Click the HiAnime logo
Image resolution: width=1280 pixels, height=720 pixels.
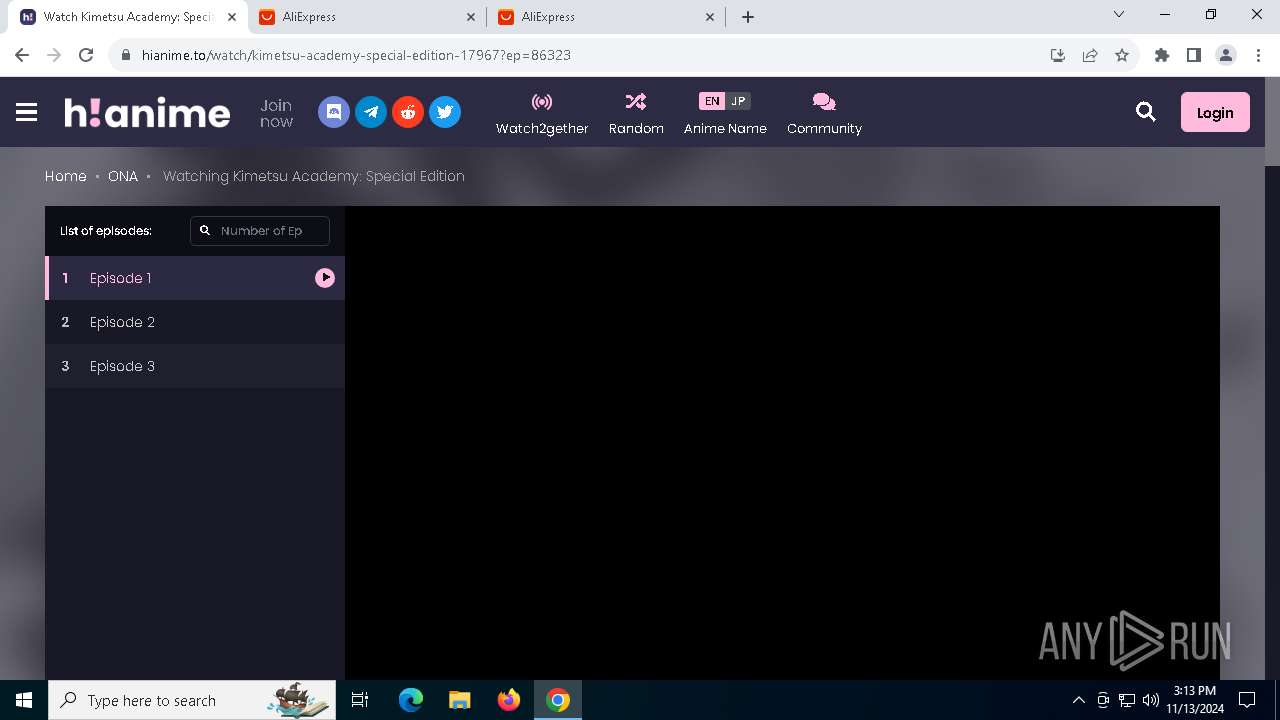[x=147, y=112]
